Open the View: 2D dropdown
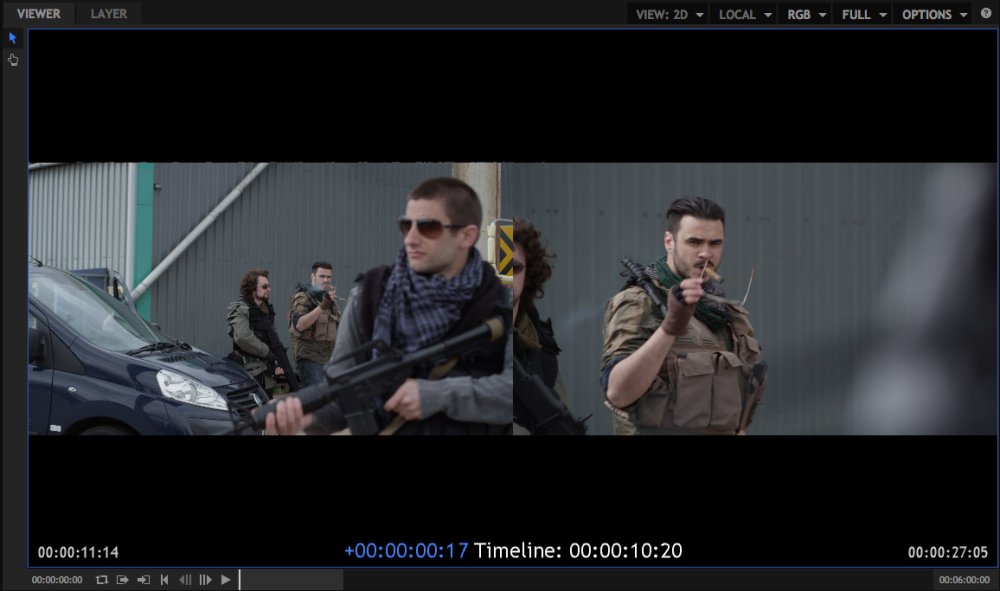1000x591 pixels. 669,14
